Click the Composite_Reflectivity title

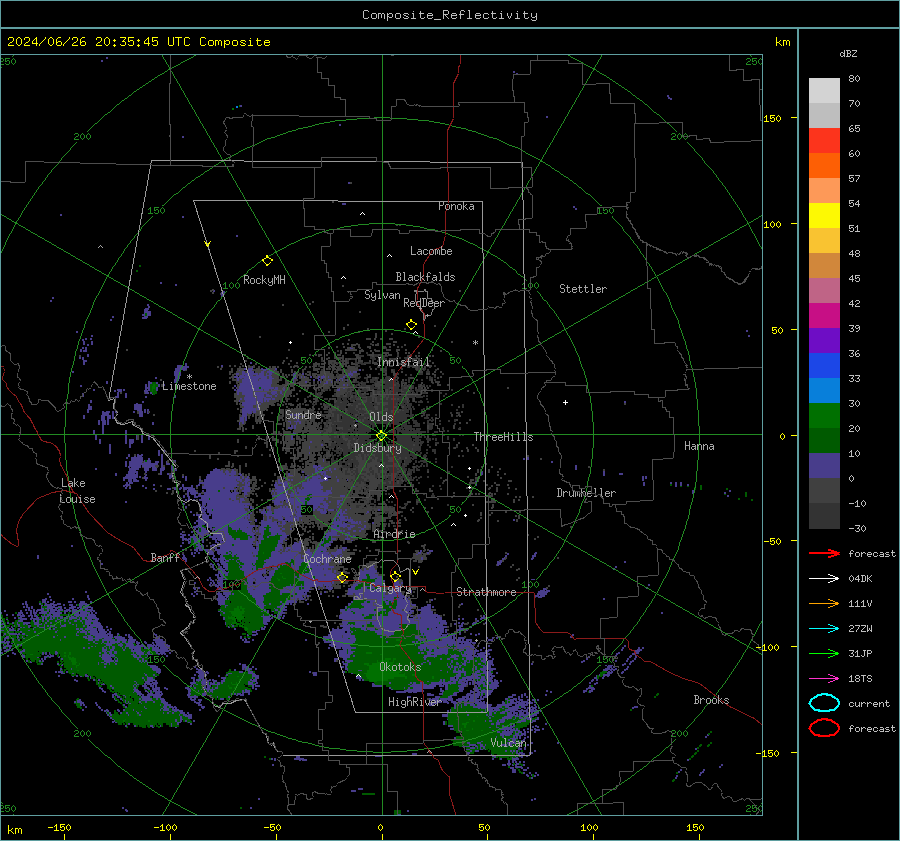[x=450, y=15]
